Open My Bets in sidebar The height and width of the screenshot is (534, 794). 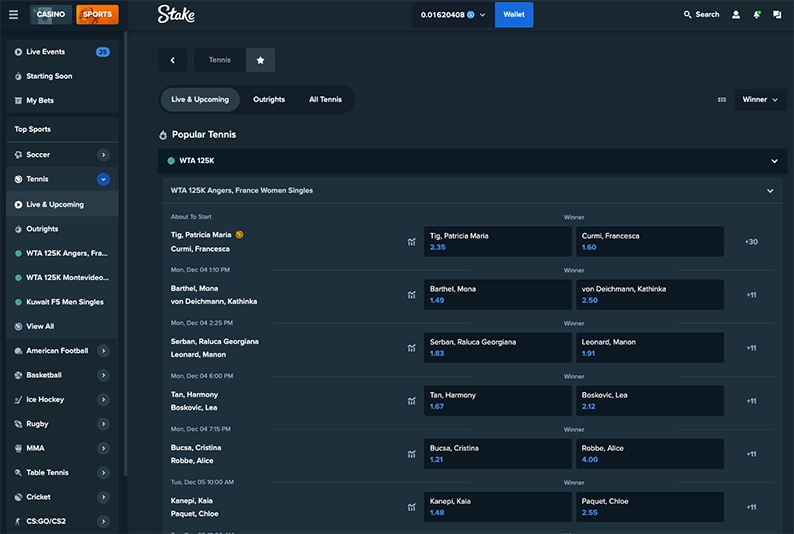(62, 100)
